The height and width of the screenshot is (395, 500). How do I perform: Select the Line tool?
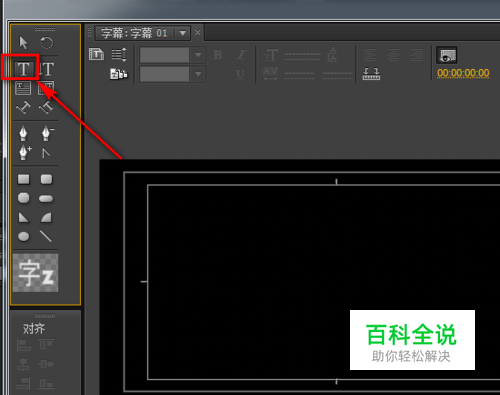pos(46,236)
